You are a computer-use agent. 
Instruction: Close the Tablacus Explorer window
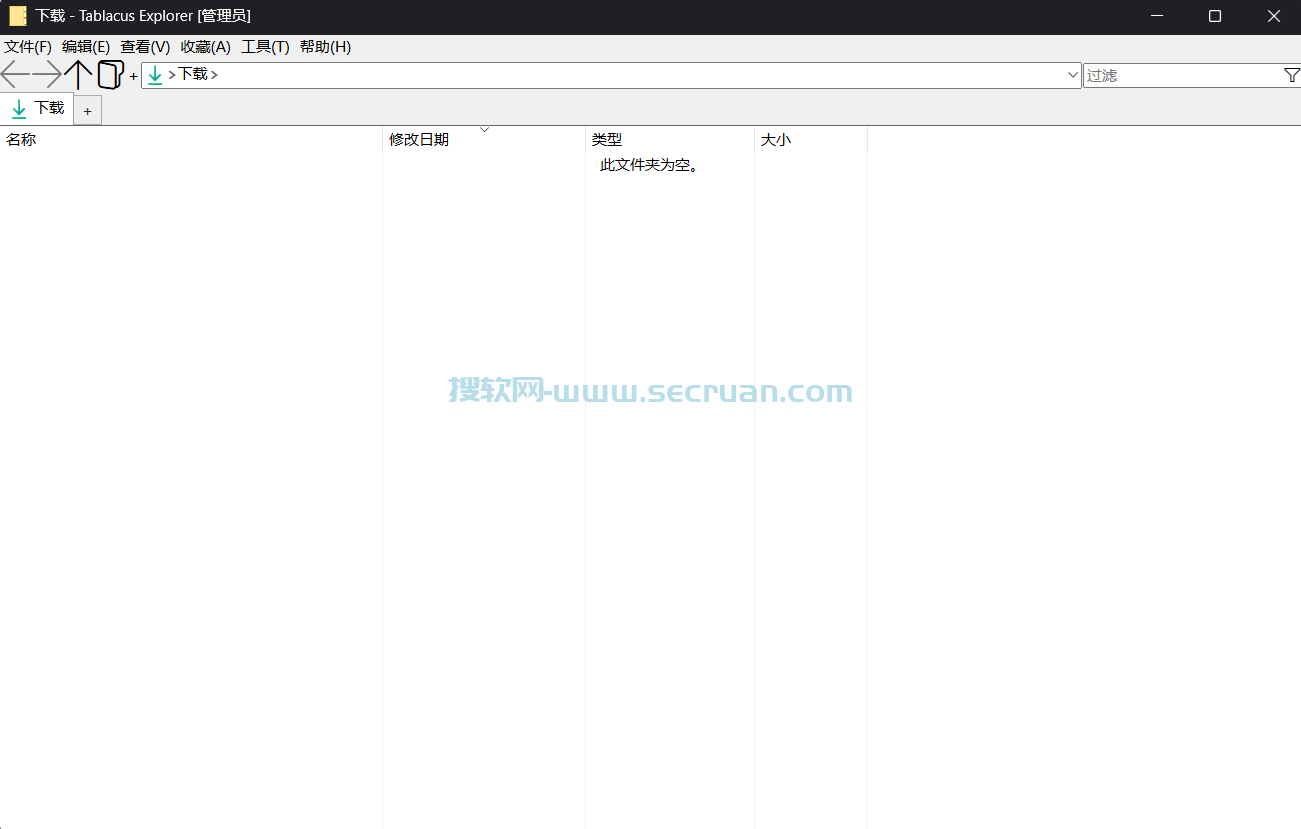point(1273,16)
